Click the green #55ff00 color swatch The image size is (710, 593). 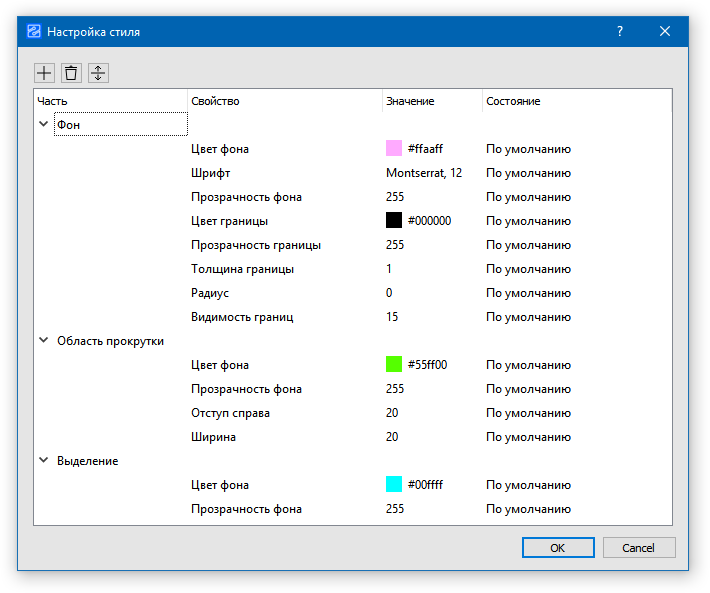394,365
